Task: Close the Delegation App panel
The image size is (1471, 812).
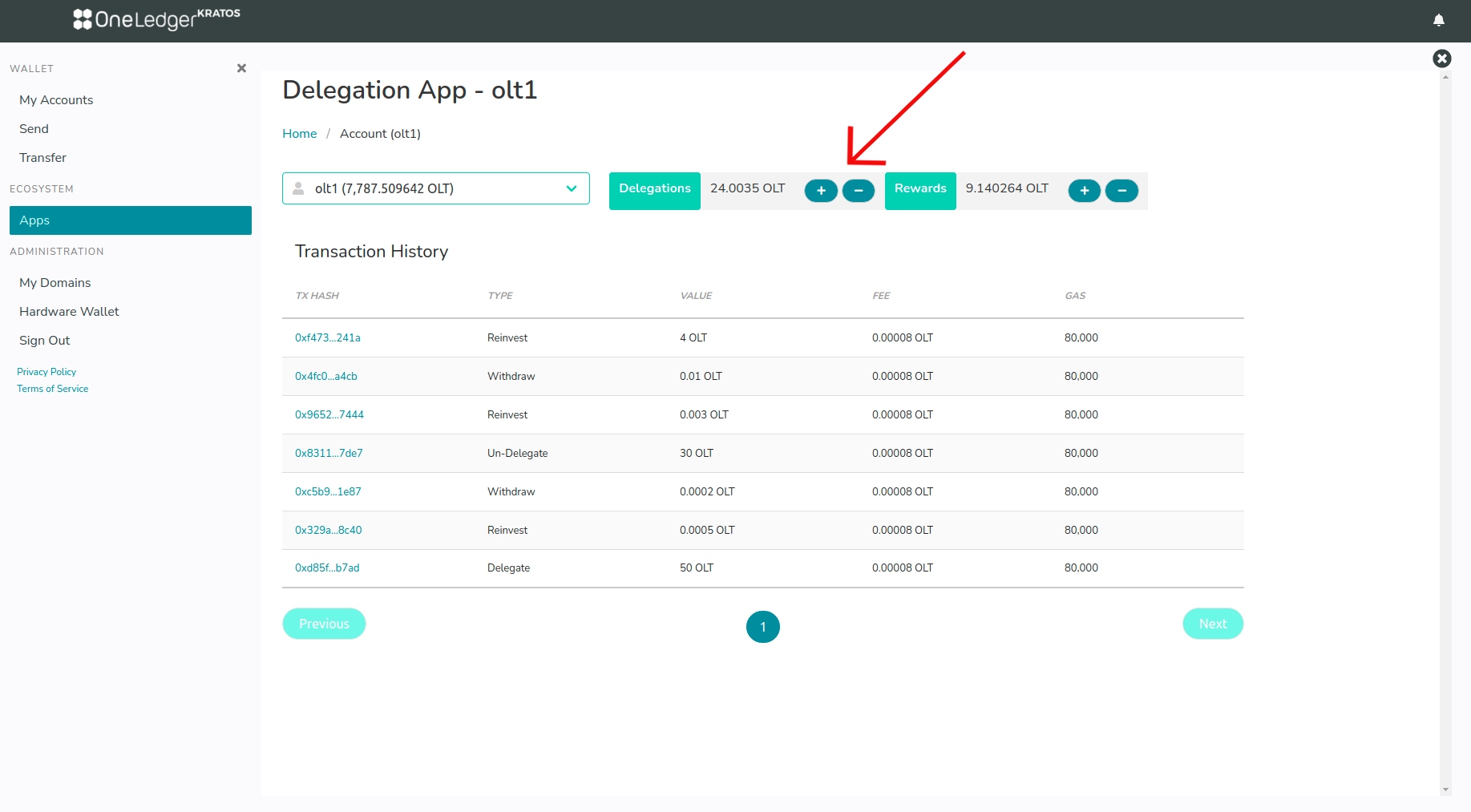Action: [1441, 59]
